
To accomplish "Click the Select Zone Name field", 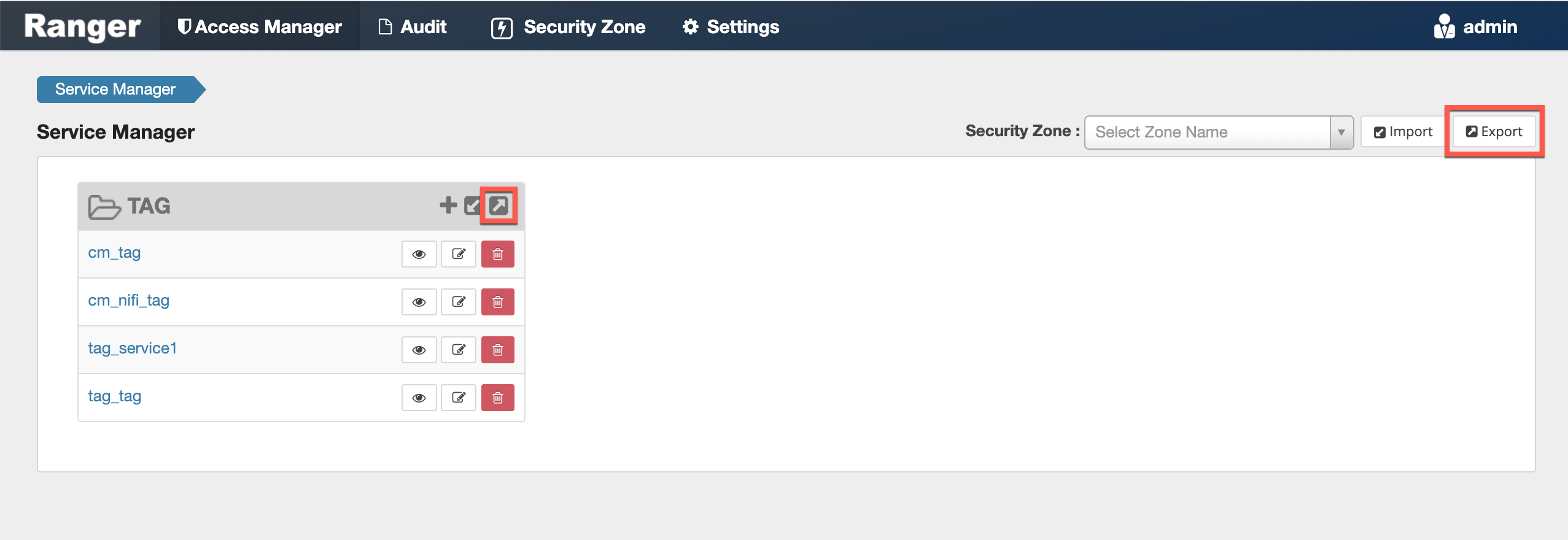I will pos(1207,133).
